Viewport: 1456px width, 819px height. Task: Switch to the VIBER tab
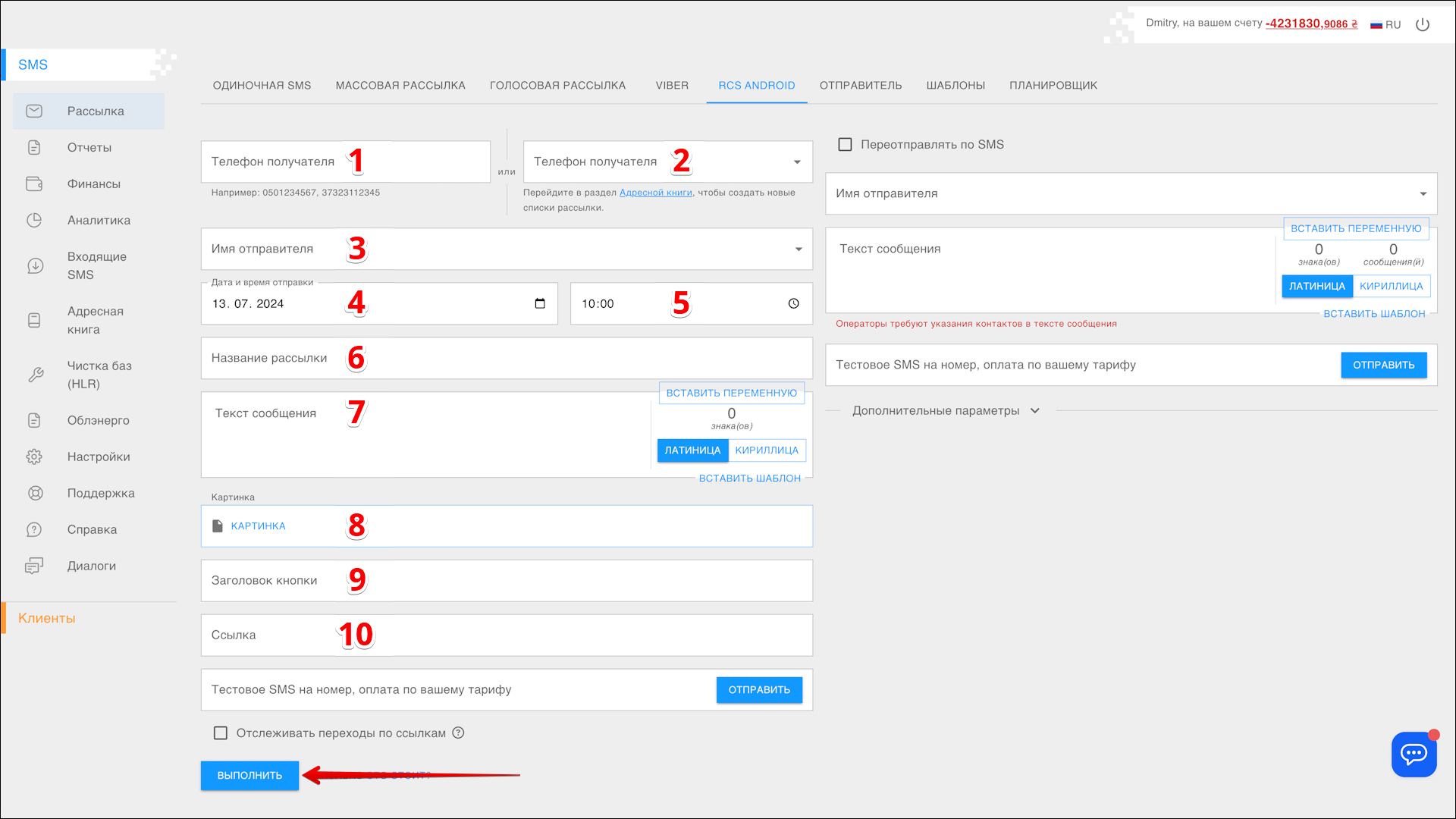point(672,85)
